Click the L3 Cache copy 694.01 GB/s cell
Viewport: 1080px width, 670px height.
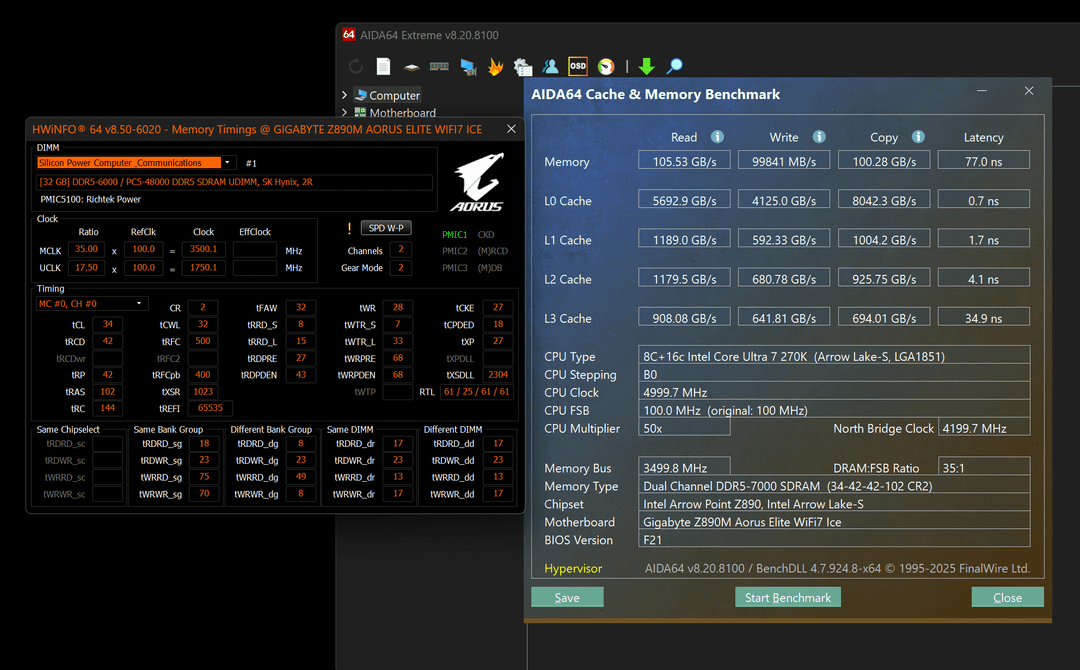[x=884, y=318]
